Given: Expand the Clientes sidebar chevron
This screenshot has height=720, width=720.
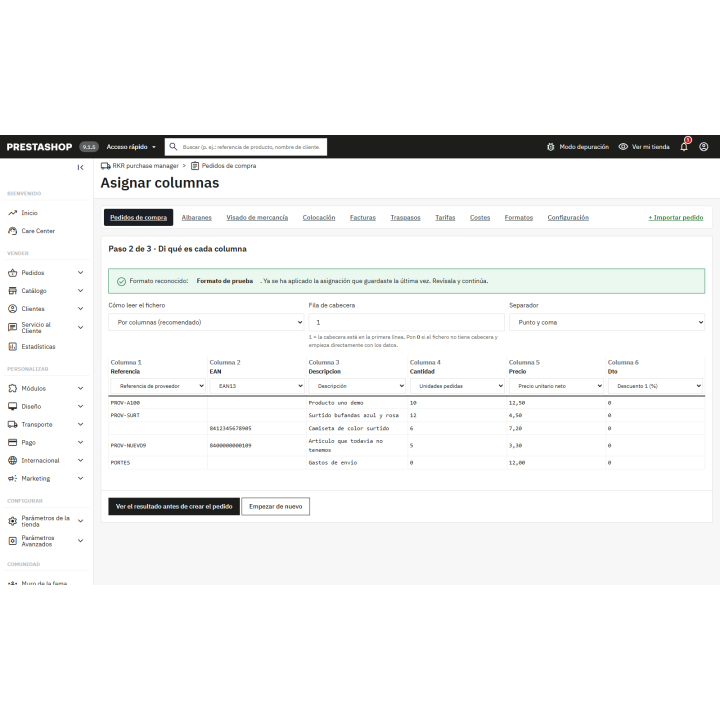Looking at the screenshot, I should click(x=80, y=309).
